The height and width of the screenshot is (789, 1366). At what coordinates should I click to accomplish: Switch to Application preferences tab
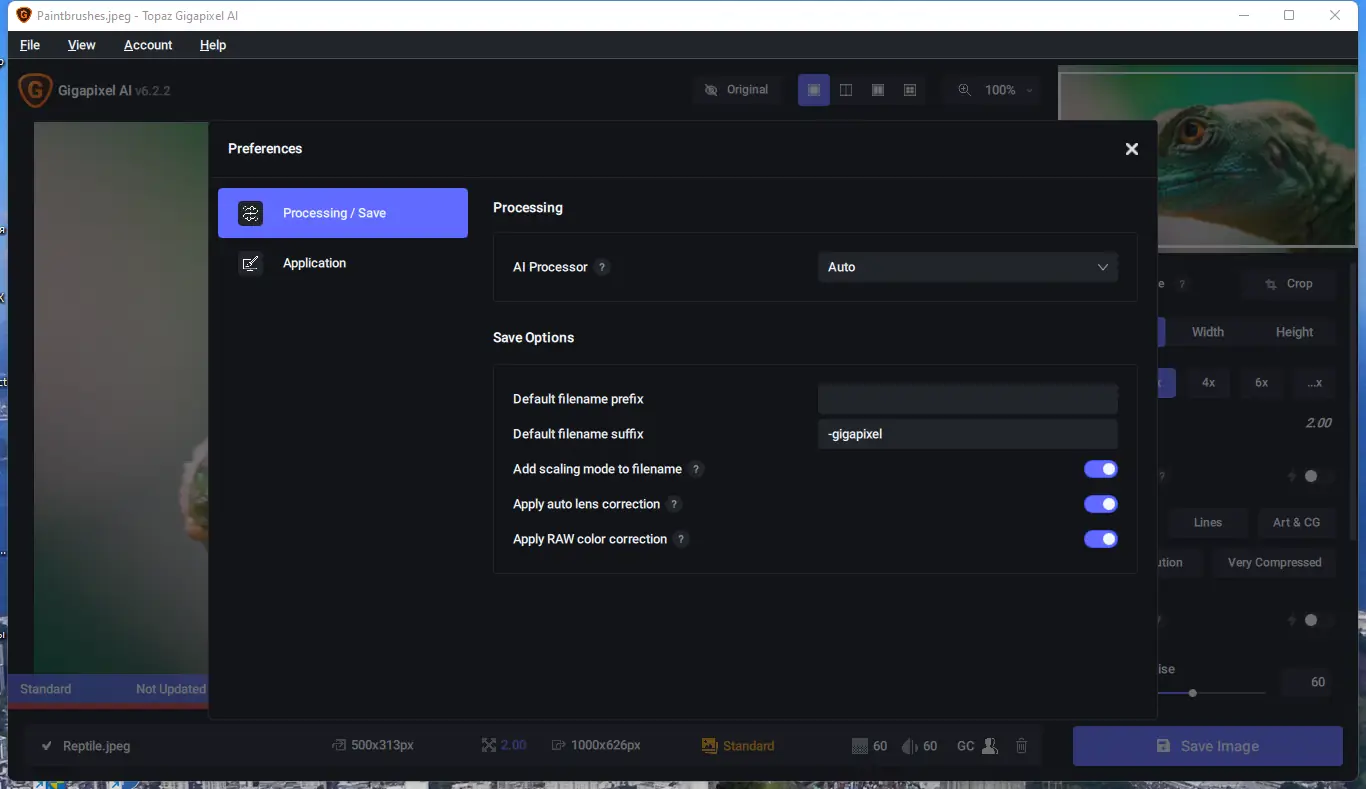coord(343,263)
